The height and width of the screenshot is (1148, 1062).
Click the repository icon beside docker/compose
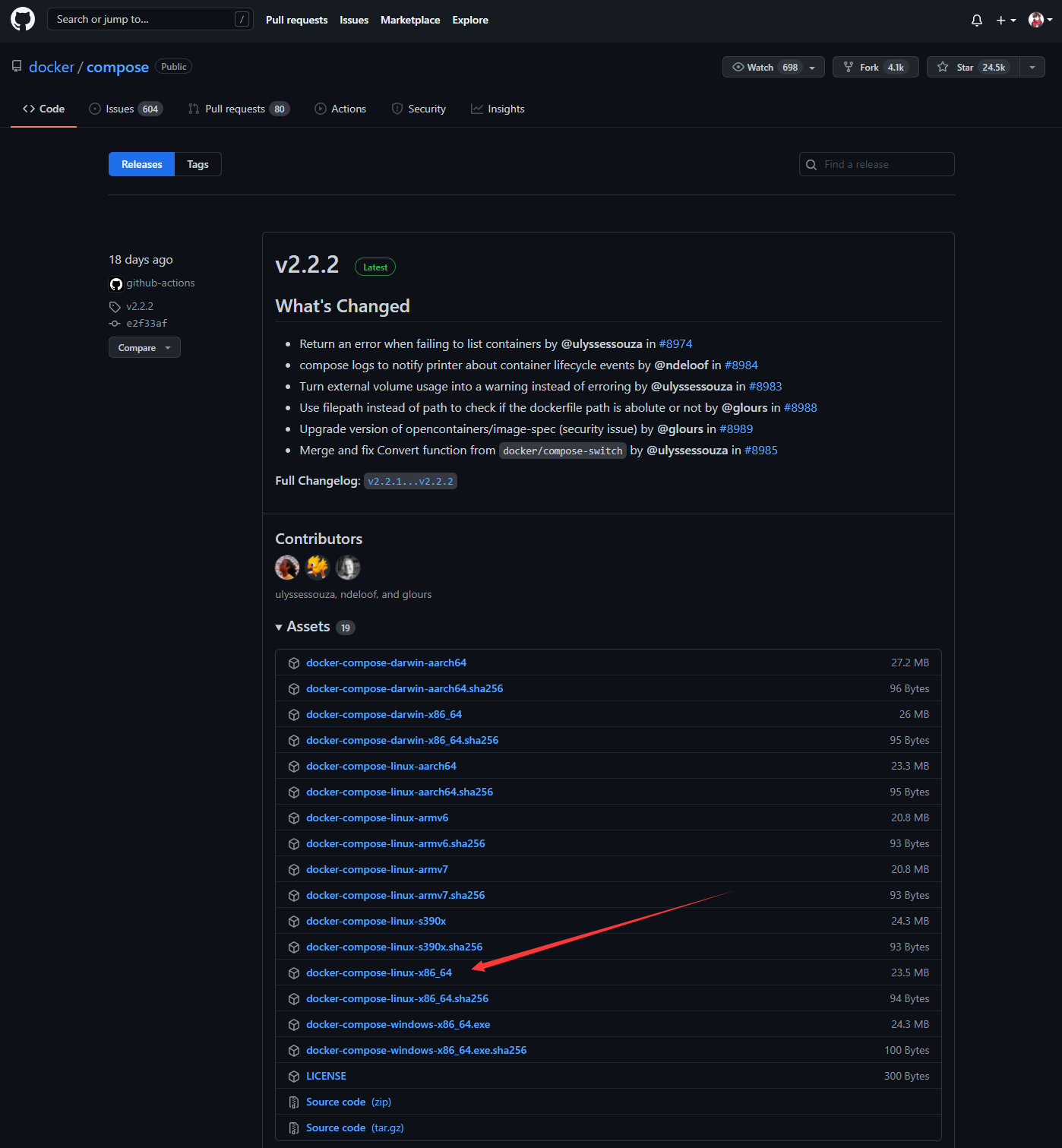(x=17, y=67)
